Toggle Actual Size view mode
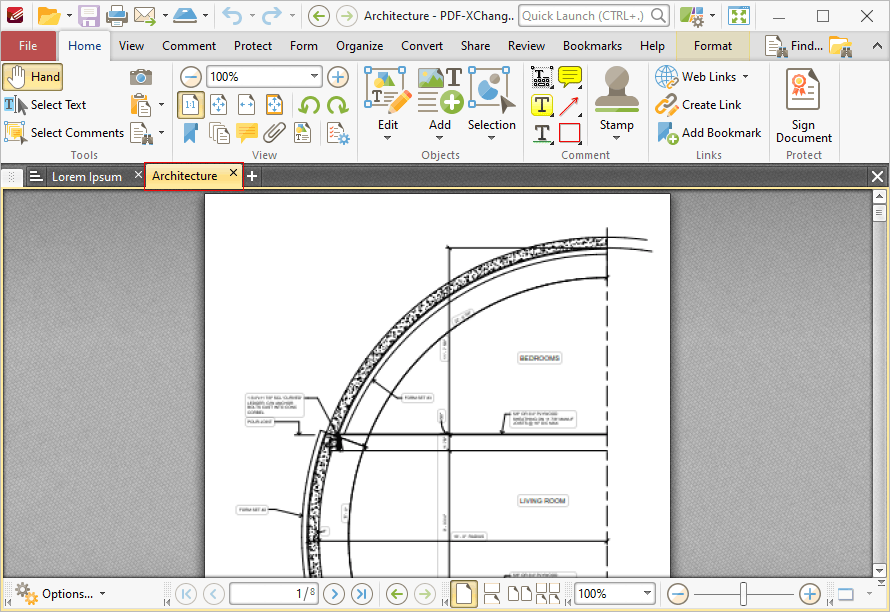The width and height of the screenshot is (890, 612). click(x=191, y=105)
